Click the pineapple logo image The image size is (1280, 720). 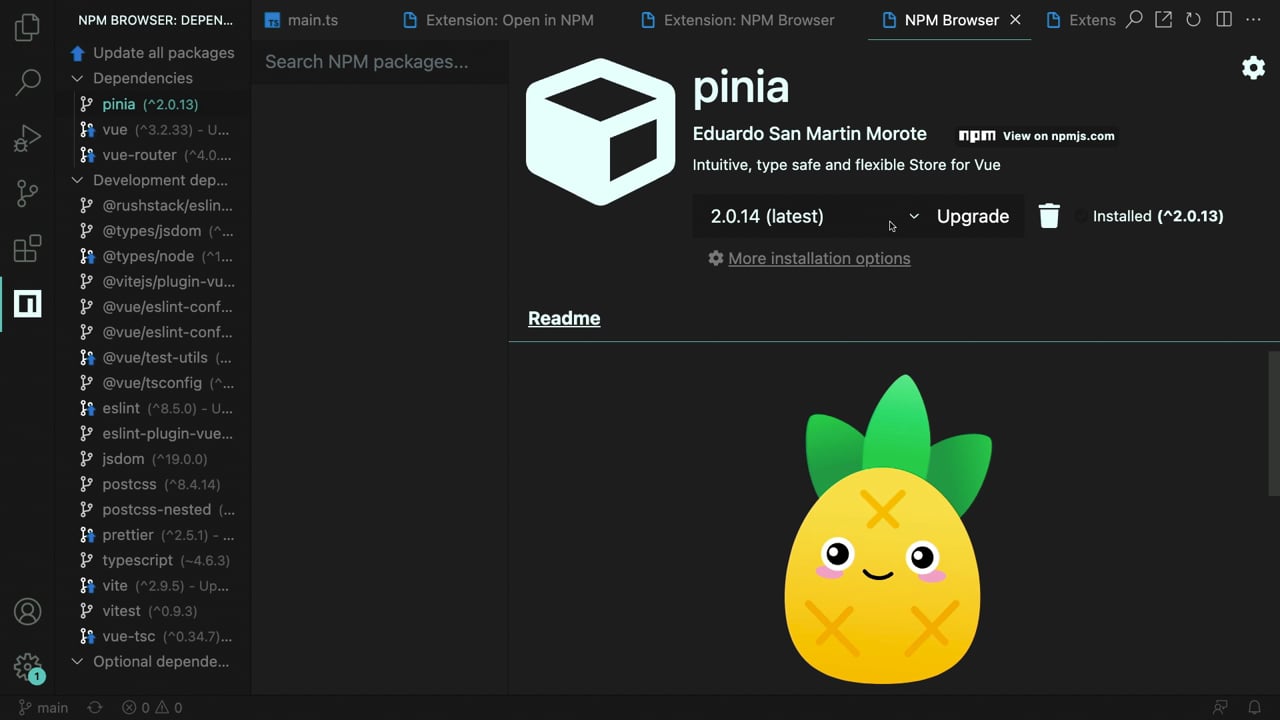[x=888, y=530]
